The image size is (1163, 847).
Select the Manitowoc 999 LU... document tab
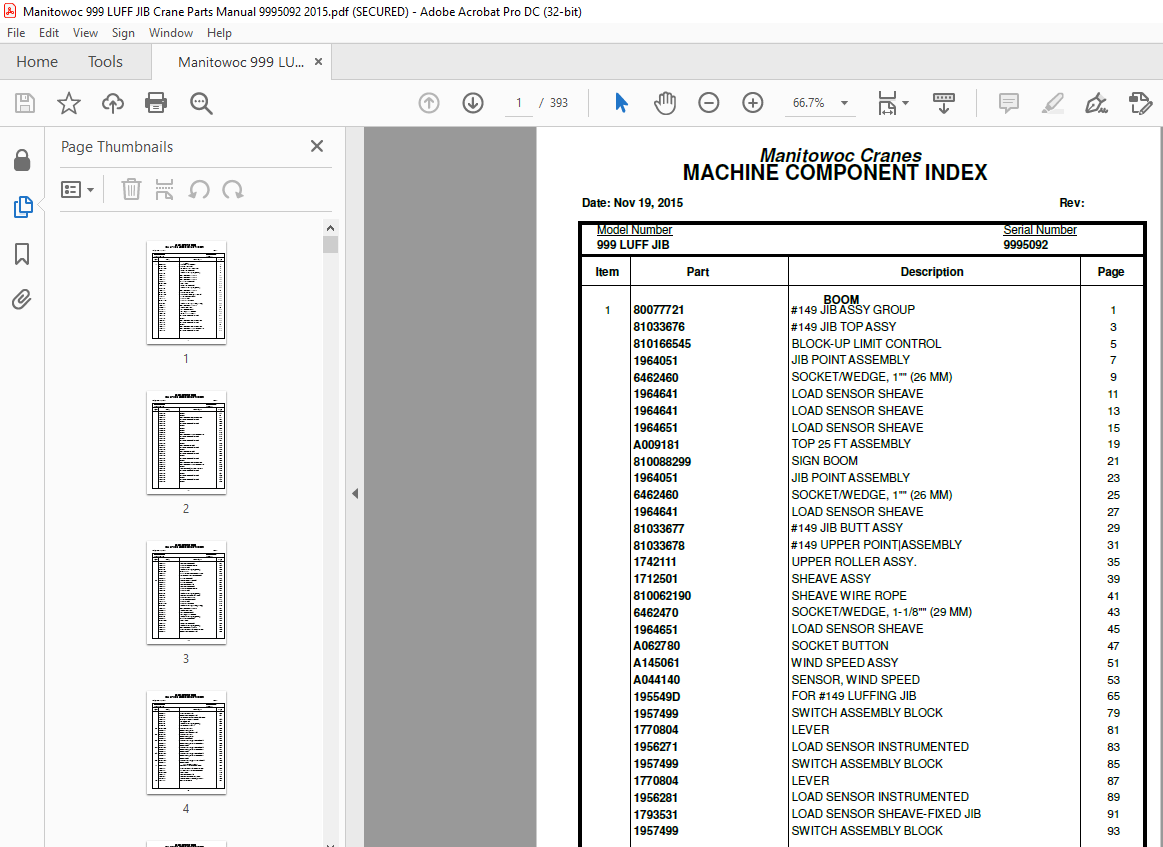pyautogui.click(x=240, y=62)
